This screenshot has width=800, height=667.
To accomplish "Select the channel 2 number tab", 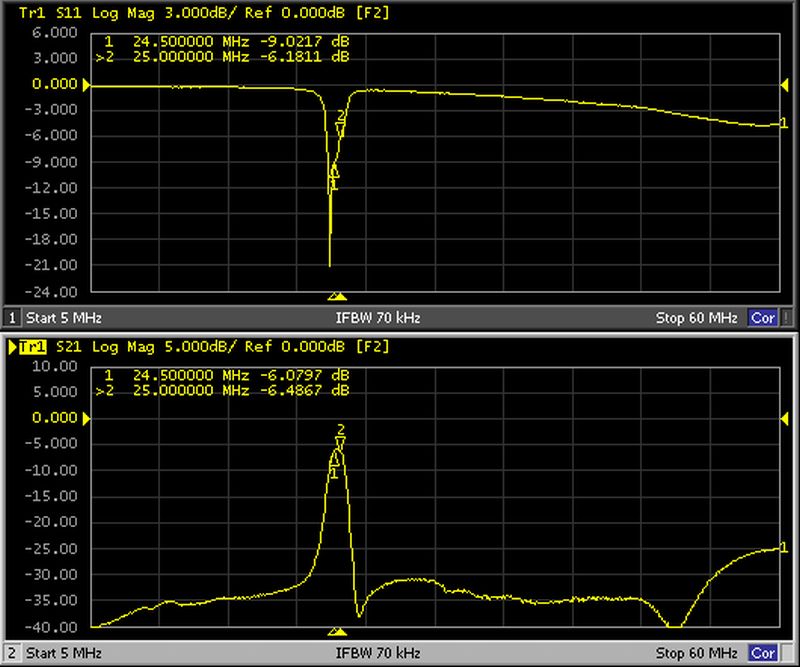I will click(x=13, y=653).
